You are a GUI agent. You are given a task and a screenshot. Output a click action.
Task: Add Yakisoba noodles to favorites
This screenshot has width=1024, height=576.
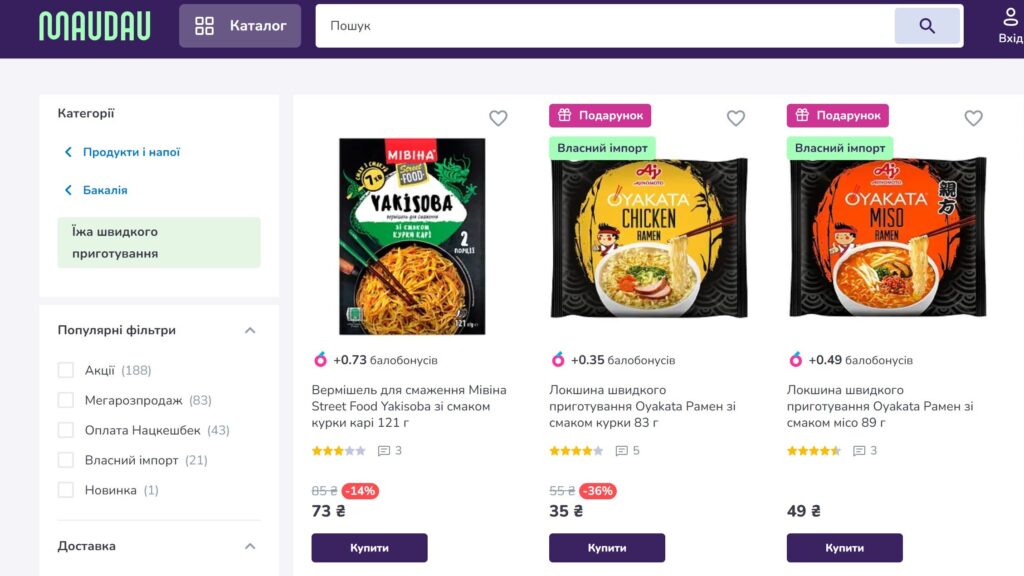(x=498, y=118)
